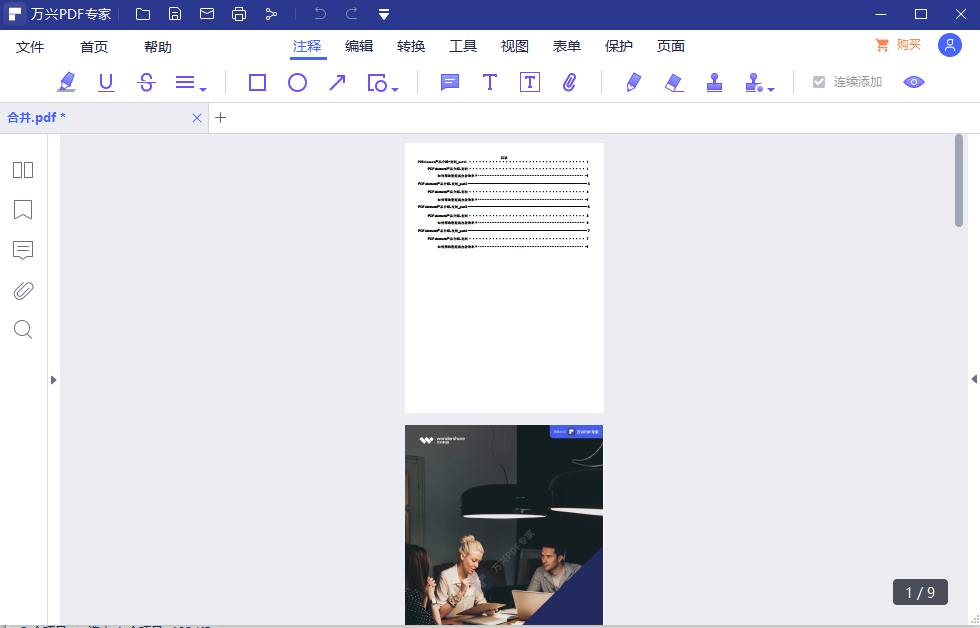Open the bookmarks side panel
This screenshot has height=628, width=980.
(x=23, y=209)
